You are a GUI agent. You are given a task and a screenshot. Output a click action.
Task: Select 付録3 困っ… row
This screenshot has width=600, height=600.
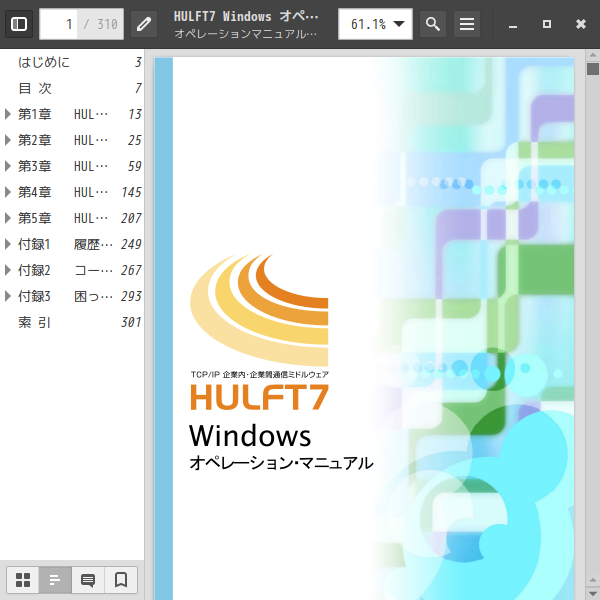tap(72, 296)
